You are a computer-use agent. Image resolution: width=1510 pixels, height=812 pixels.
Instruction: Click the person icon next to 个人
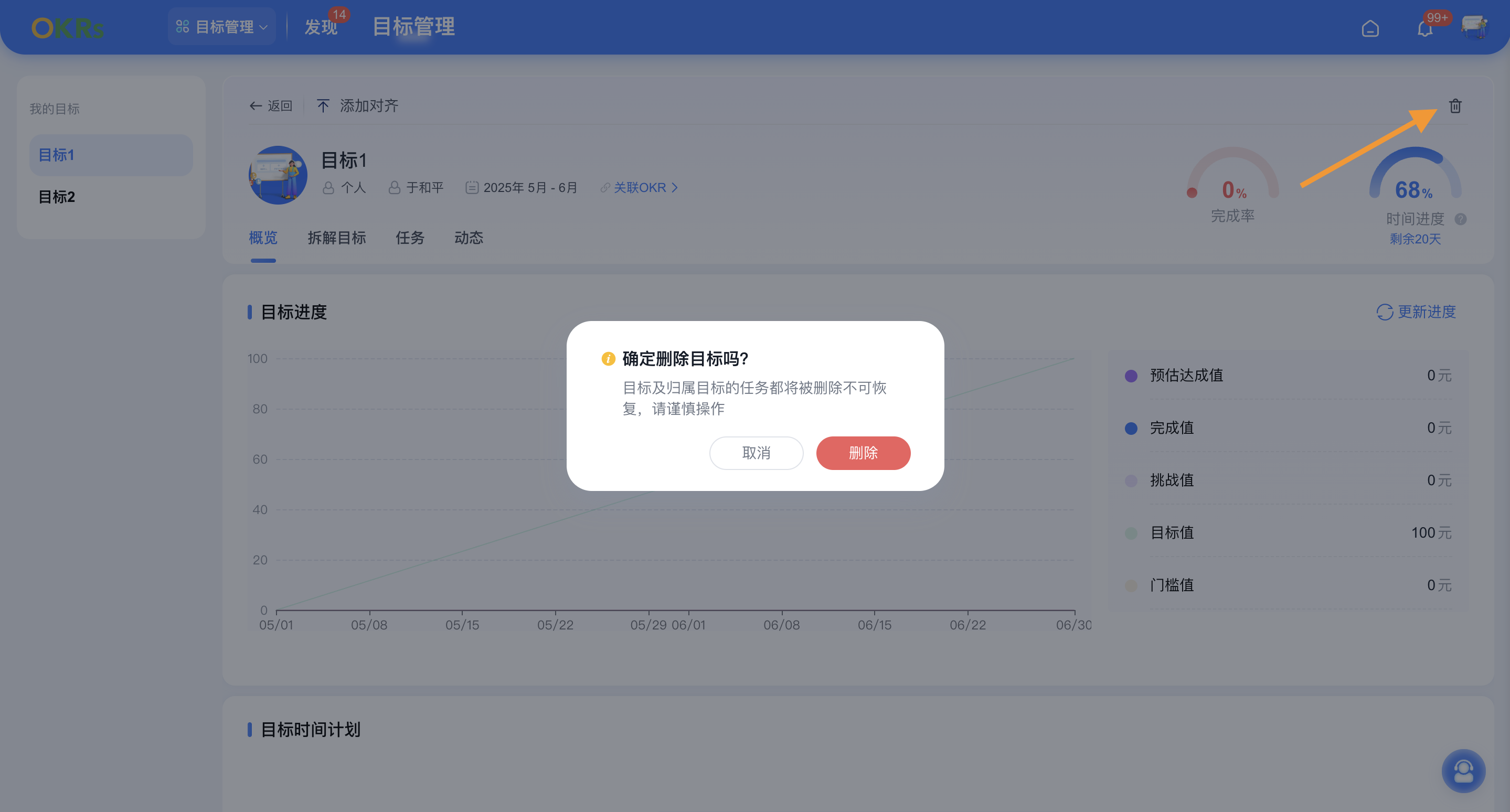click(329, 188)
